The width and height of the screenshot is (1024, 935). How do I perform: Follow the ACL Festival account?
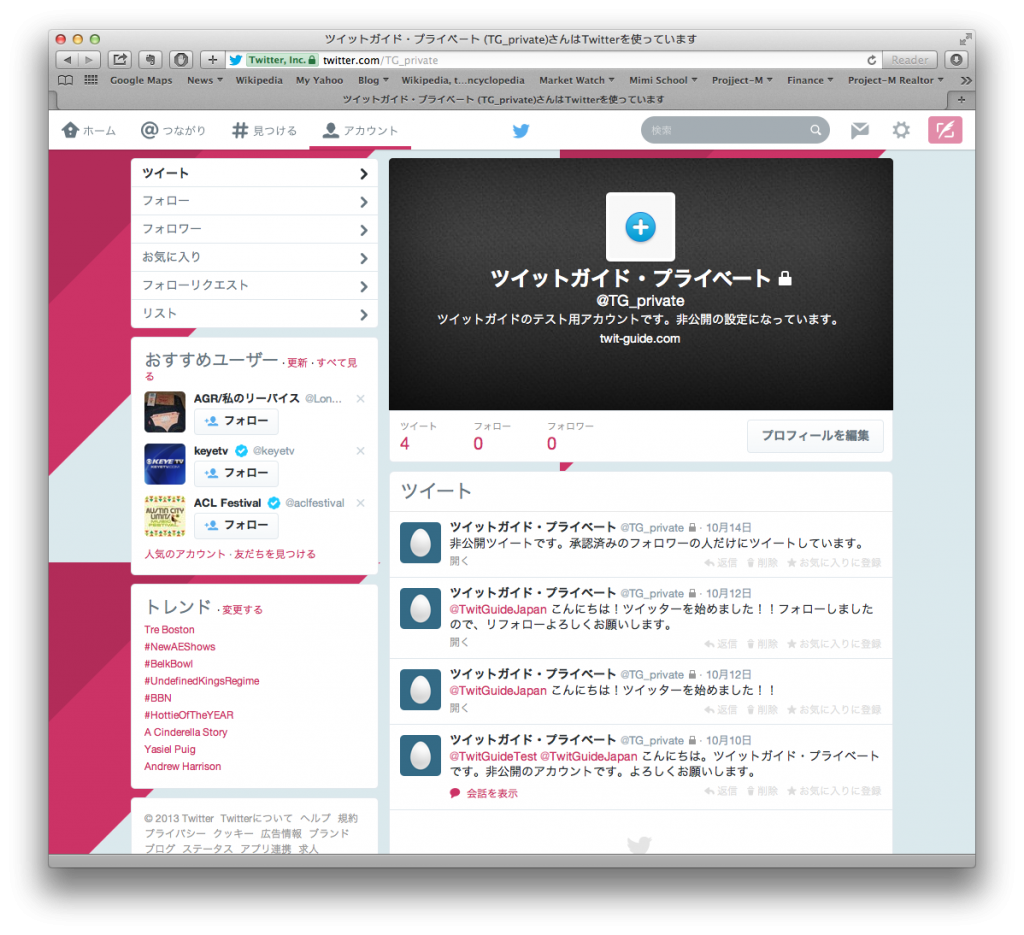[x=236, y=525]
